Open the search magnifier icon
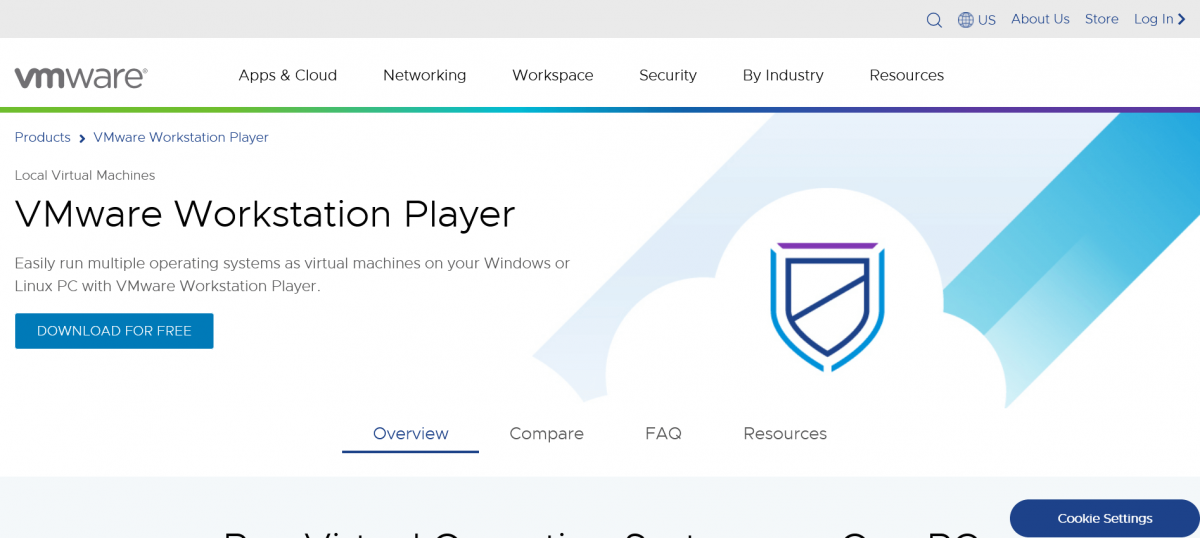Image resolution: width=1200 pixels, height=538 pixels. [934, 20]
